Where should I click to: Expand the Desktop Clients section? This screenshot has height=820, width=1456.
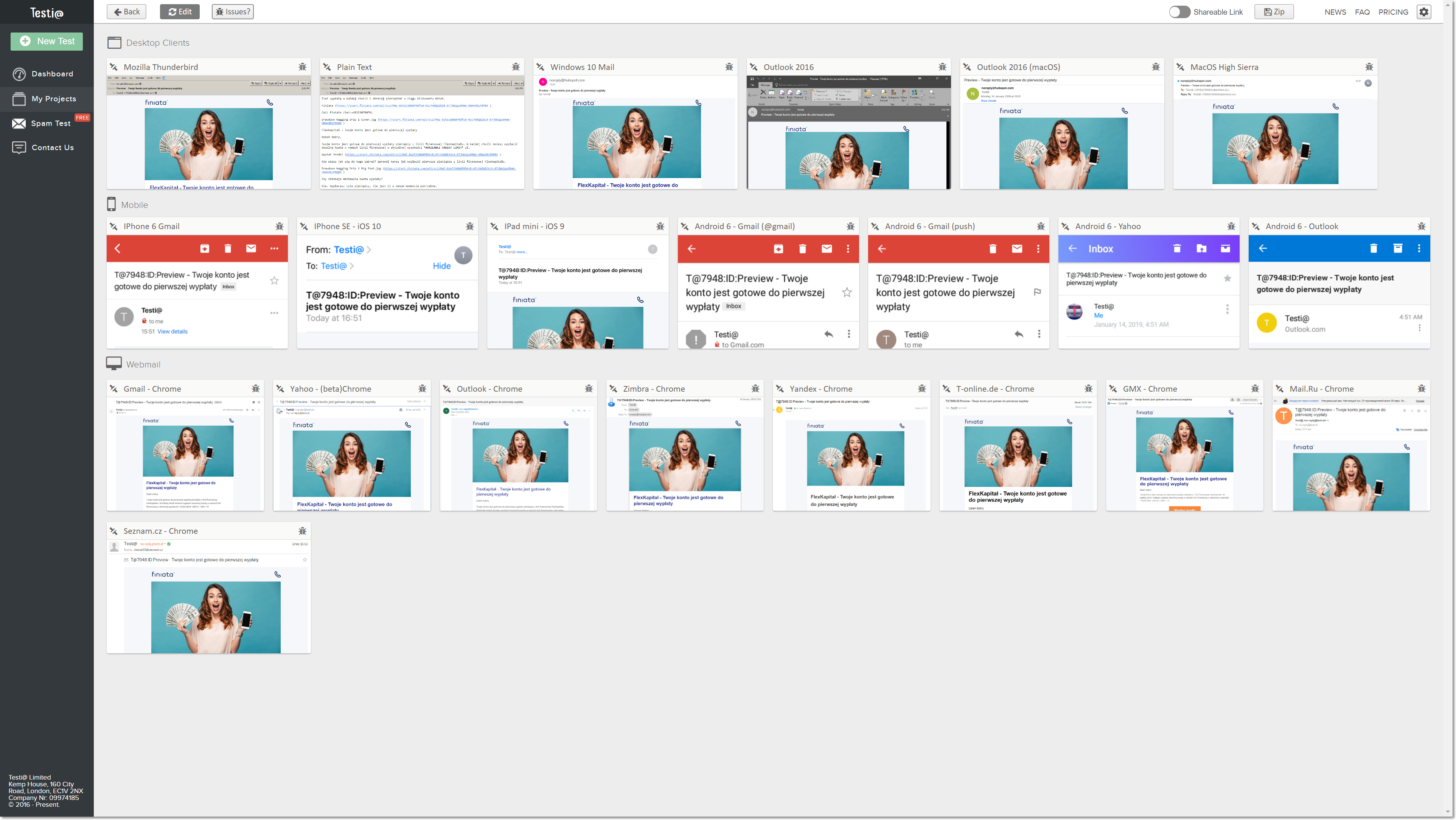(x=157, y=42)
